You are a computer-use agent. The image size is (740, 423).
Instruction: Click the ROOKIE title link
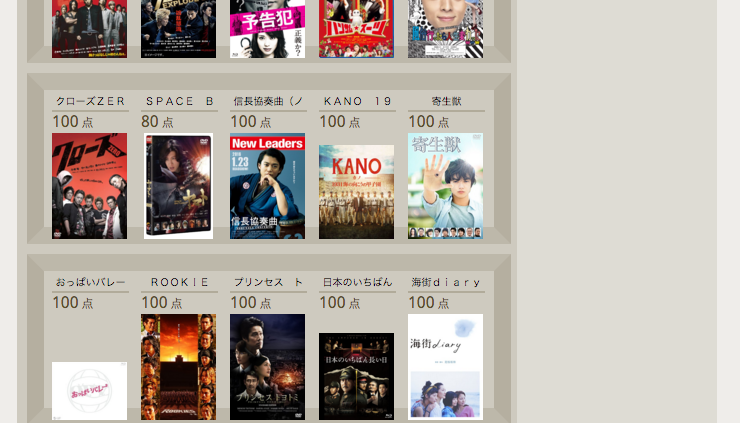[179, 282]
